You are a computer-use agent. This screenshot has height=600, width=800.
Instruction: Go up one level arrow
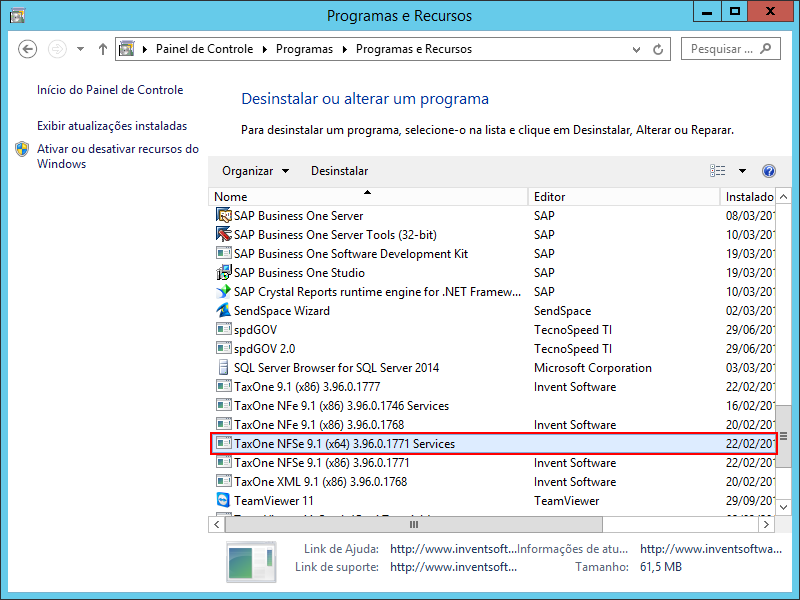click(103, 49)
